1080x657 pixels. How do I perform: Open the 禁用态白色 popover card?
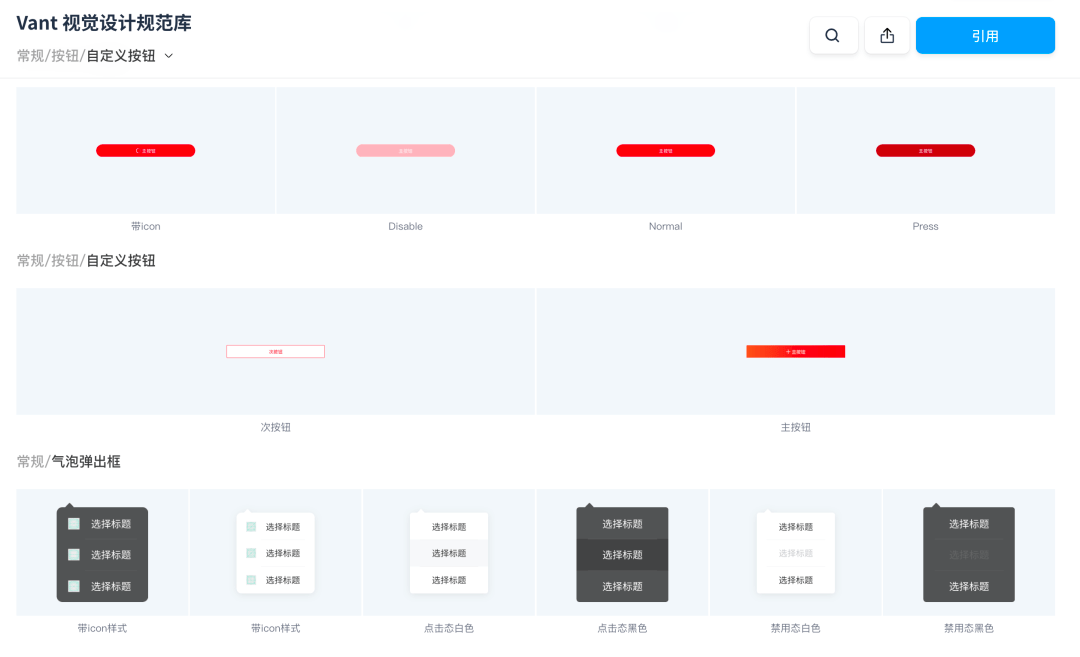[795, 552]
